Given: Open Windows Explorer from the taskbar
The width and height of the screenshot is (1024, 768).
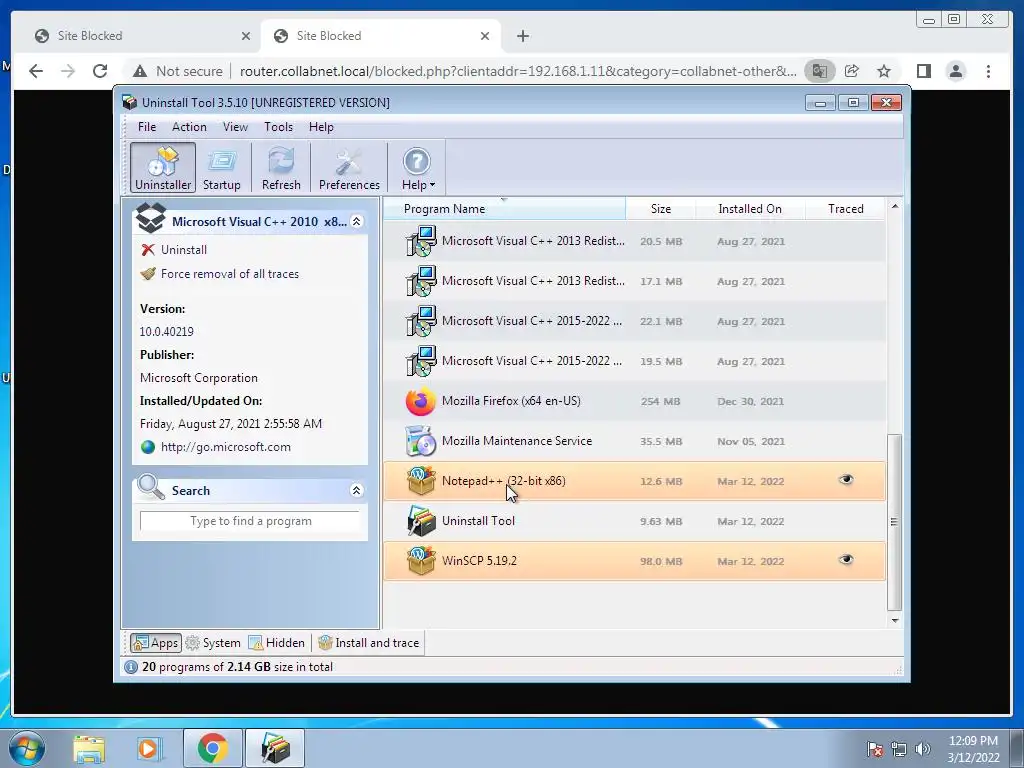Looking at the screenshot, I should pos(89,748).
